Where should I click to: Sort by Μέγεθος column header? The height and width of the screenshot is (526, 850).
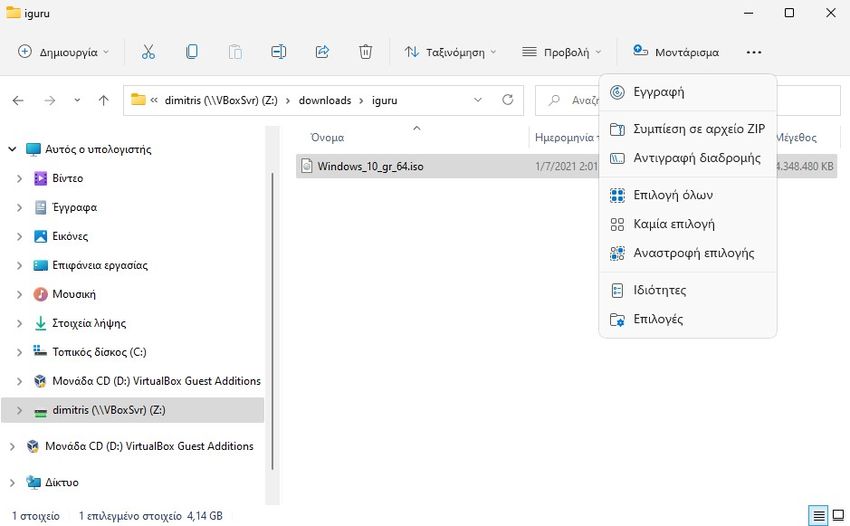796,138
